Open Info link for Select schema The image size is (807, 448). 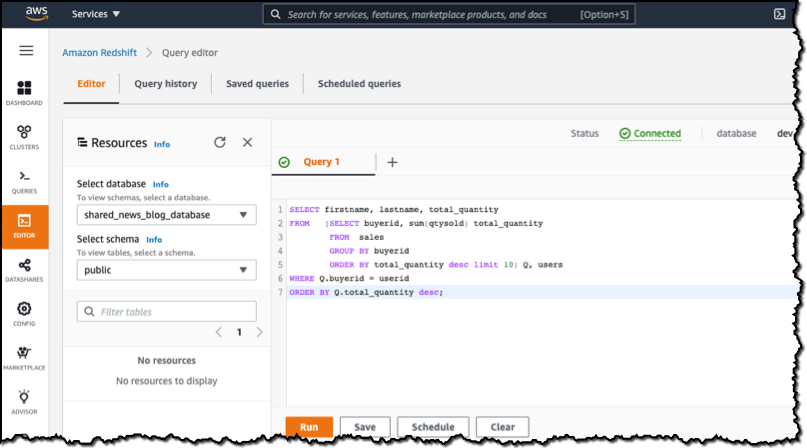click(x=154, y=239)
